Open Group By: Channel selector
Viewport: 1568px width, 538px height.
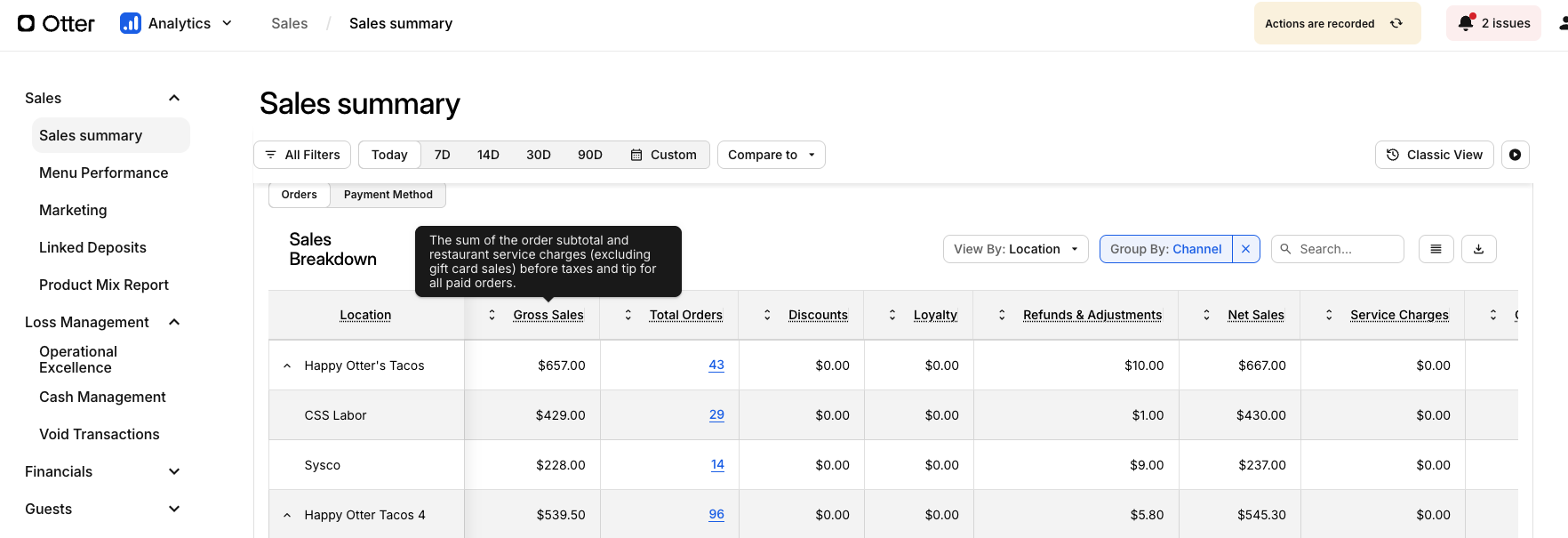pos(1166,249)
